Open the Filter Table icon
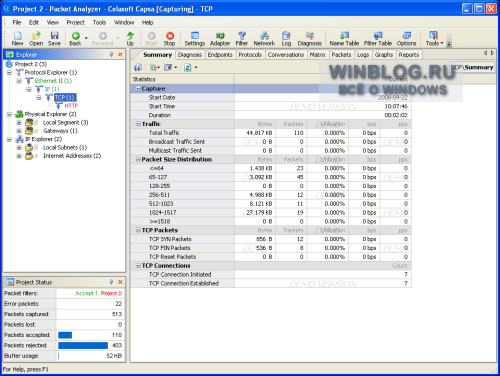Image resolution: width=500 pixels, height=376 pixels. [378, 39]
